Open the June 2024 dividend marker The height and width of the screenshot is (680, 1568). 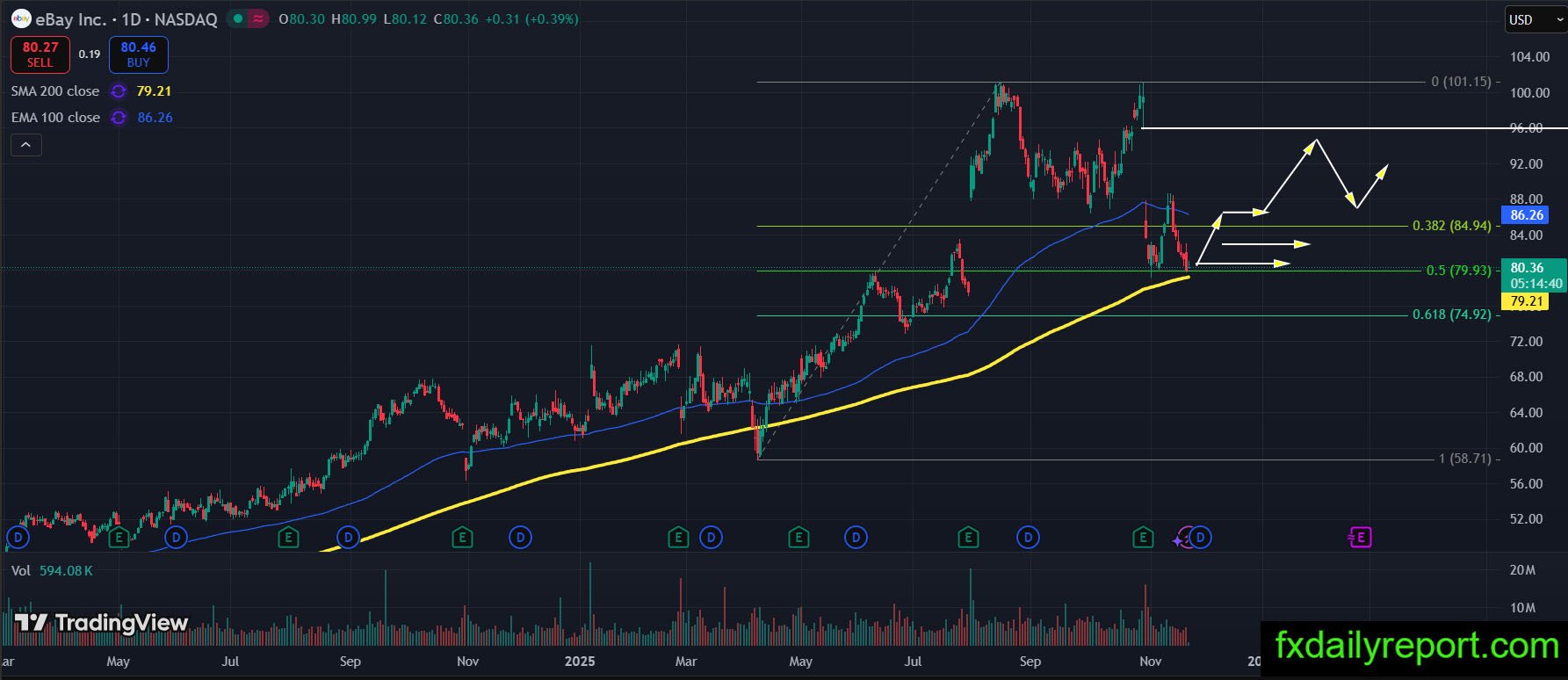[177, 537]
